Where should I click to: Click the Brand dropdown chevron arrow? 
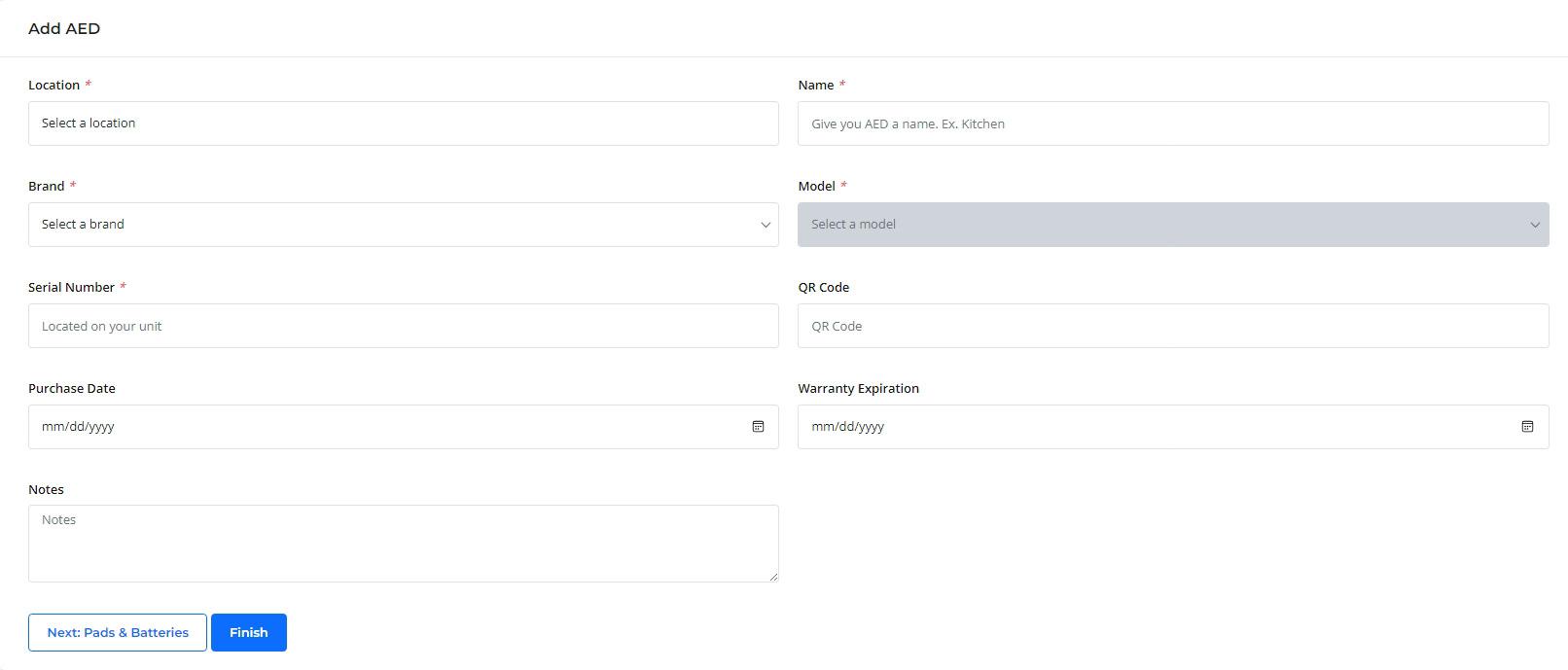(766, 225)
